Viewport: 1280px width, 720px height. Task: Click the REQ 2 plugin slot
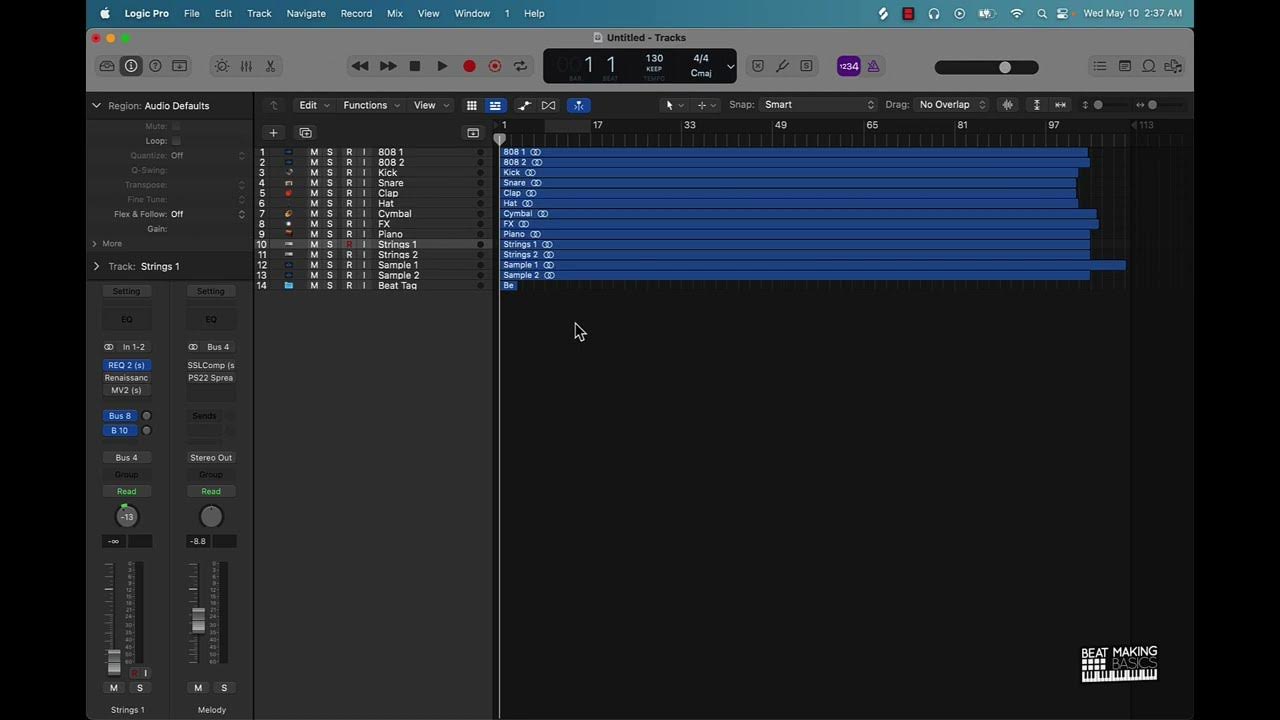[127, 366]
